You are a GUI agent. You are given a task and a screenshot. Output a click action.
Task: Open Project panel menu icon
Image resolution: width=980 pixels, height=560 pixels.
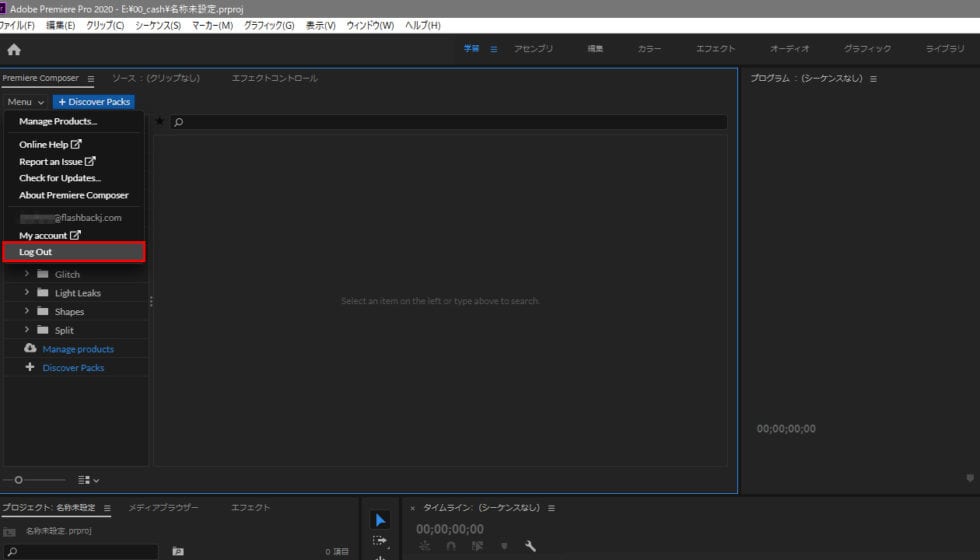tap(107, 508)
